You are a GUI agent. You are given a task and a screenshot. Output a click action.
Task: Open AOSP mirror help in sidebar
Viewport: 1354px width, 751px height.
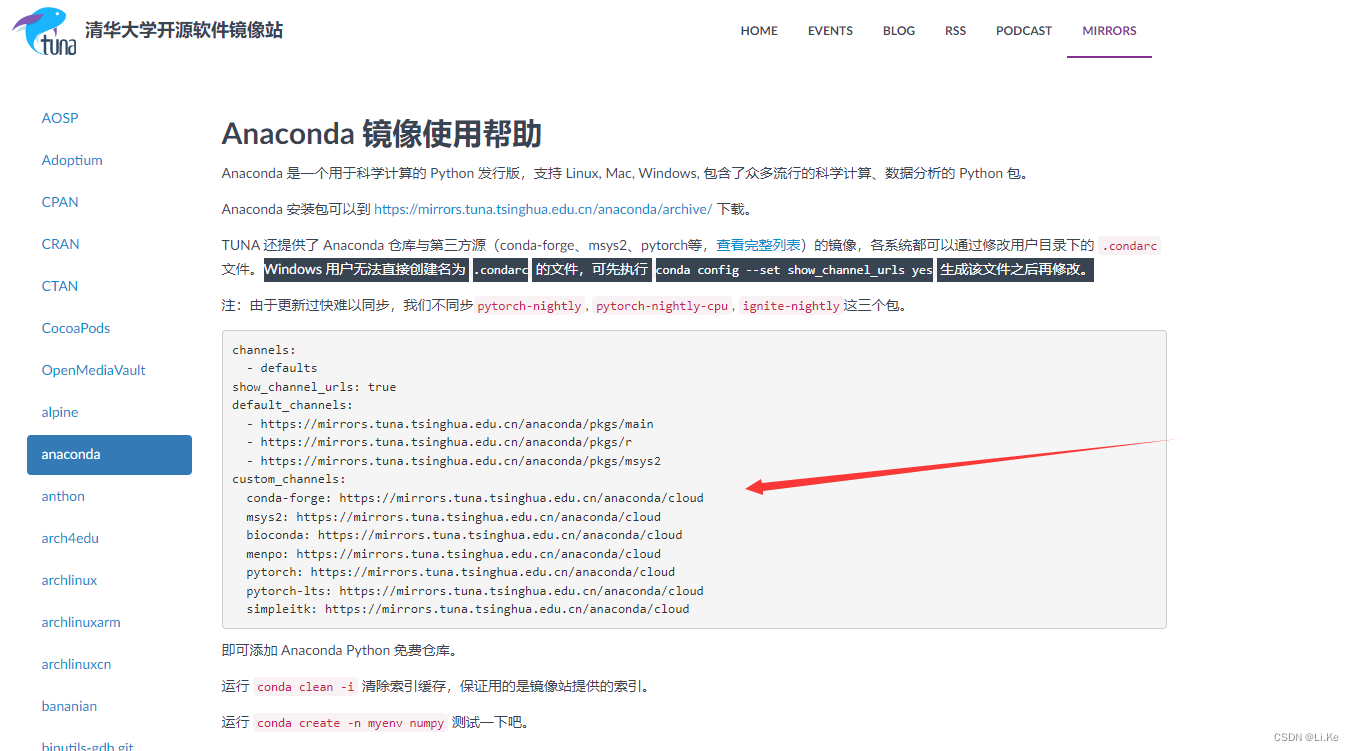pyautogui.click(x=60, y=118)
